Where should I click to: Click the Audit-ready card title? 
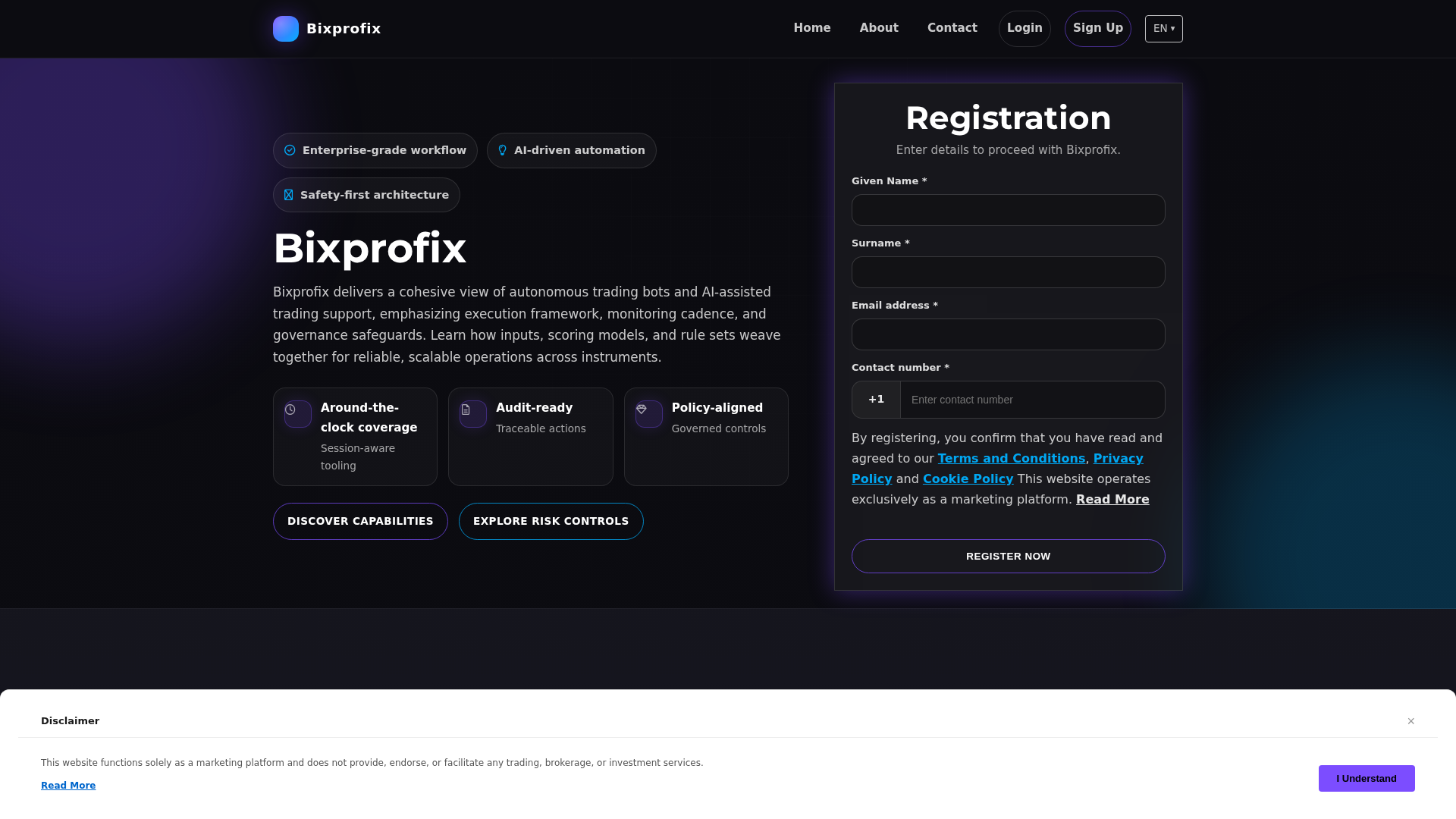[535, 408]
